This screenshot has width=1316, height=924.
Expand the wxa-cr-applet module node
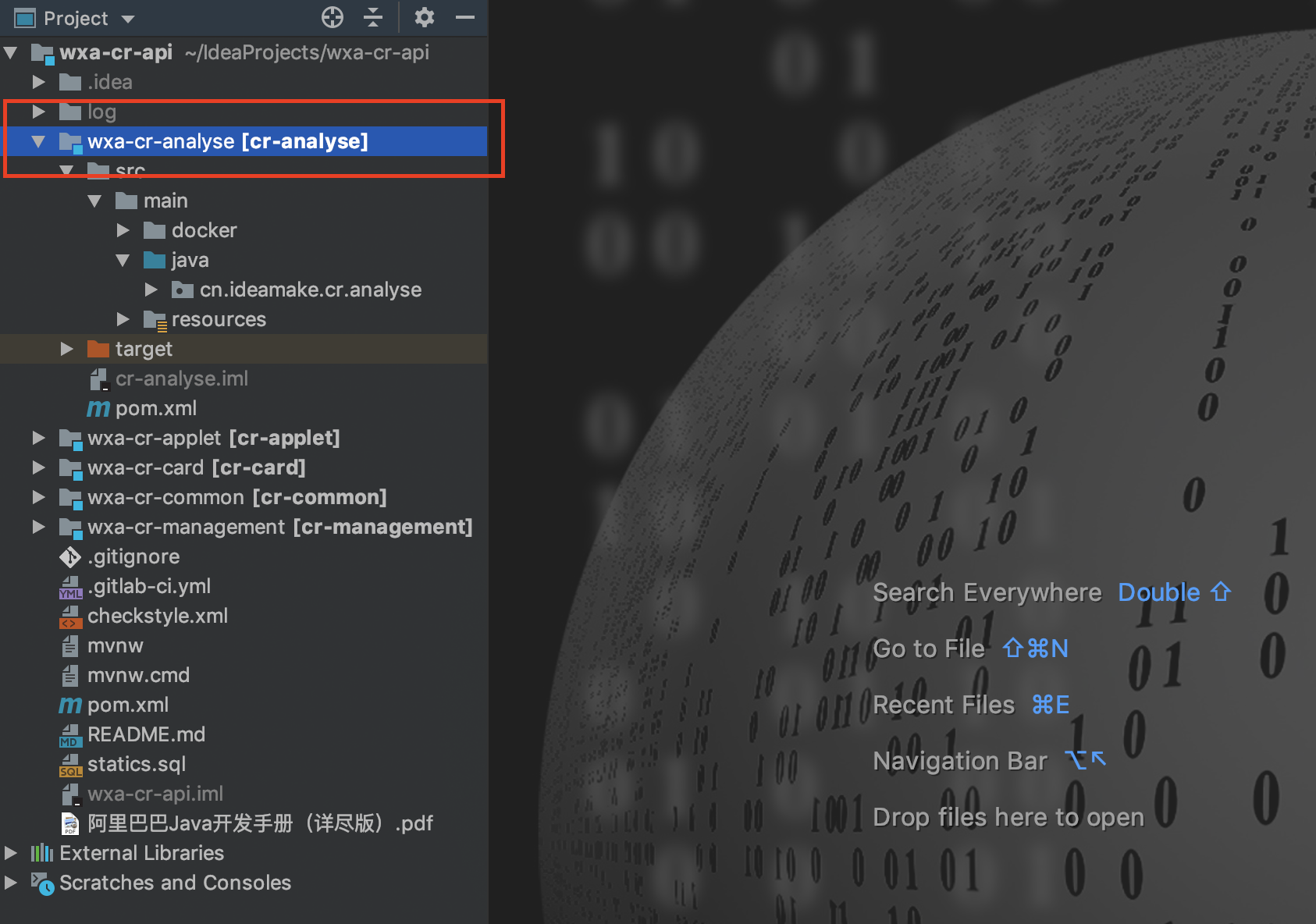point(38,438)
